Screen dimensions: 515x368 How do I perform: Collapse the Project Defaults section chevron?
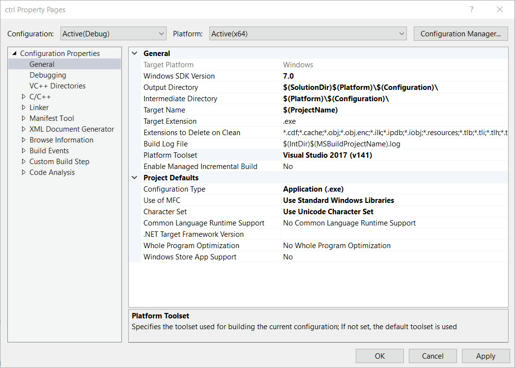(x=135, y=178)
